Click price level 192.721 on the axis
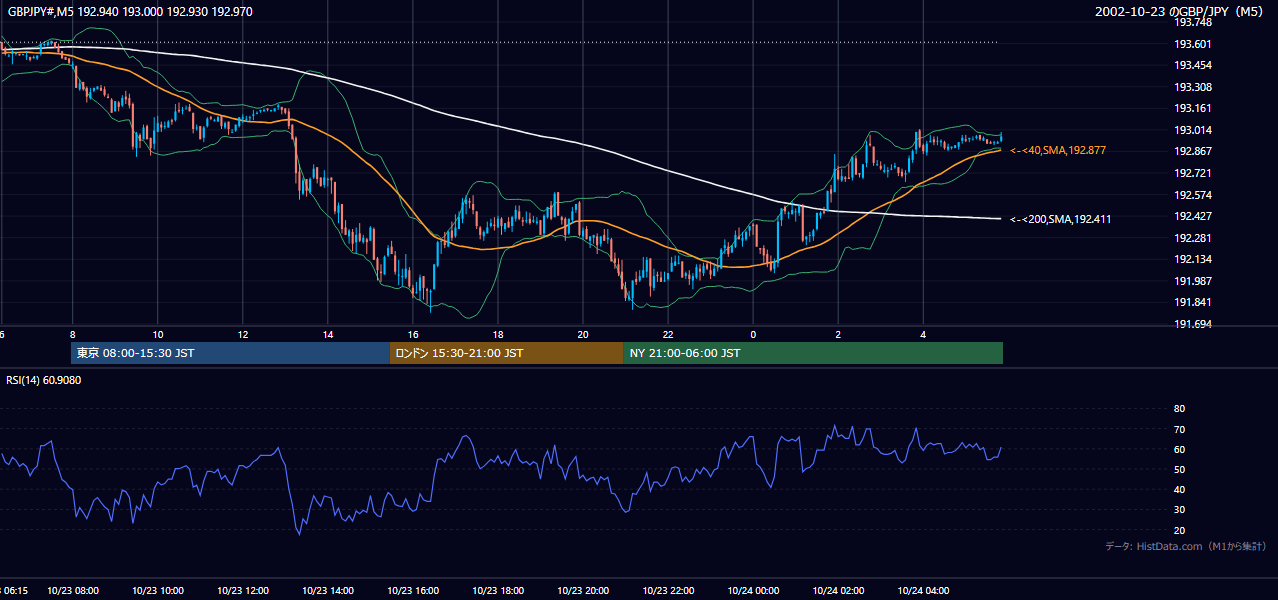Screen dimensions: 1278x600 pos(1192,173)
